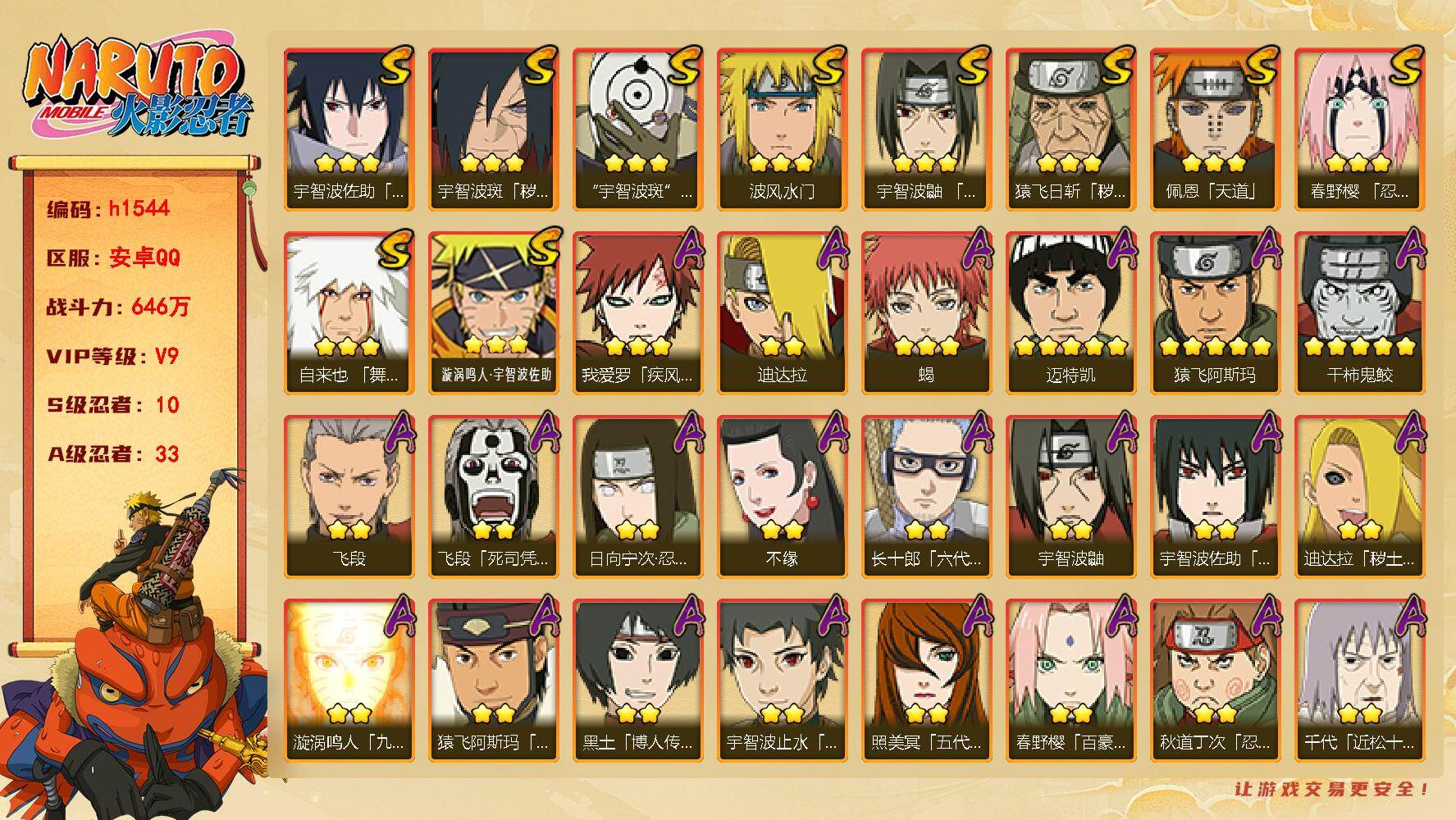Open the 佩恩「天道」 character card
This screenshot has width=1456, height=820.
1215,130
